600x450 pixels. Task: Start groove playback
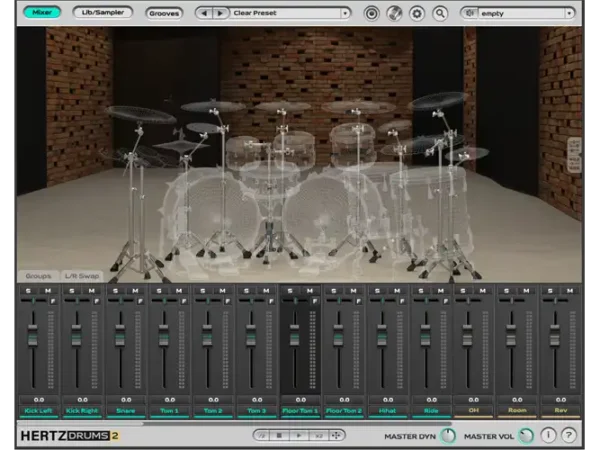[x=299, y=435]
